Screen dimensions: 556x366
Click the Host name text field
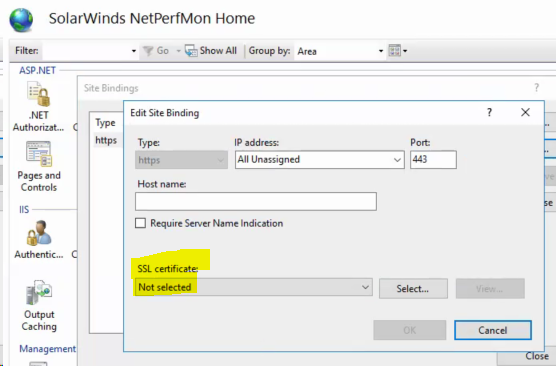point(256,201)
